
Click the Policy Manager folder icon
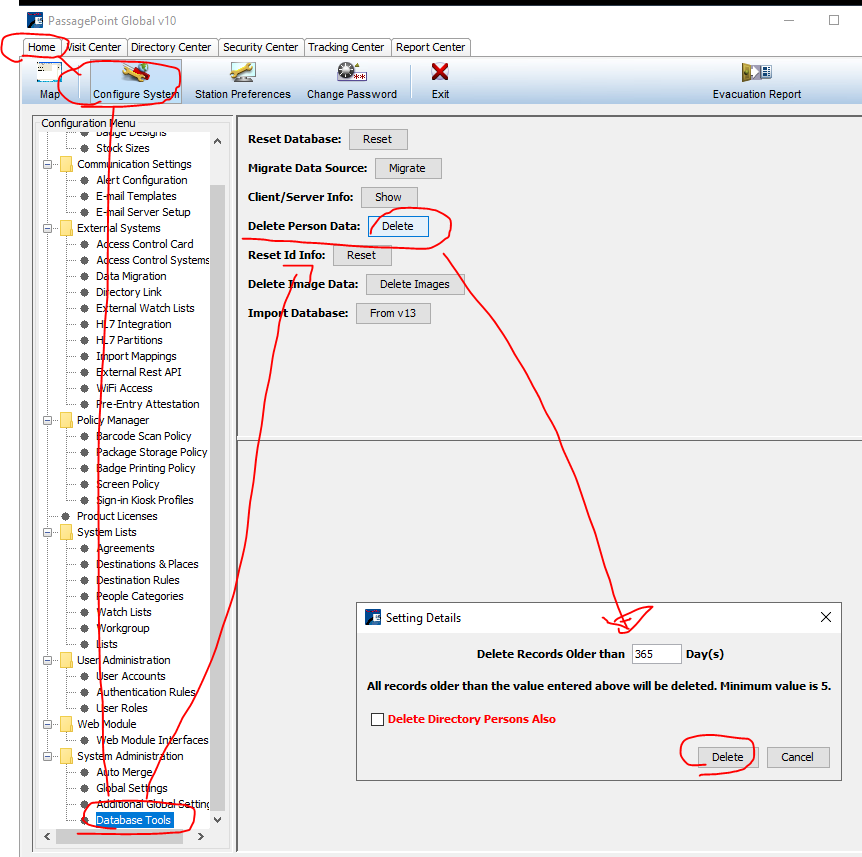[x=67, y=420]
